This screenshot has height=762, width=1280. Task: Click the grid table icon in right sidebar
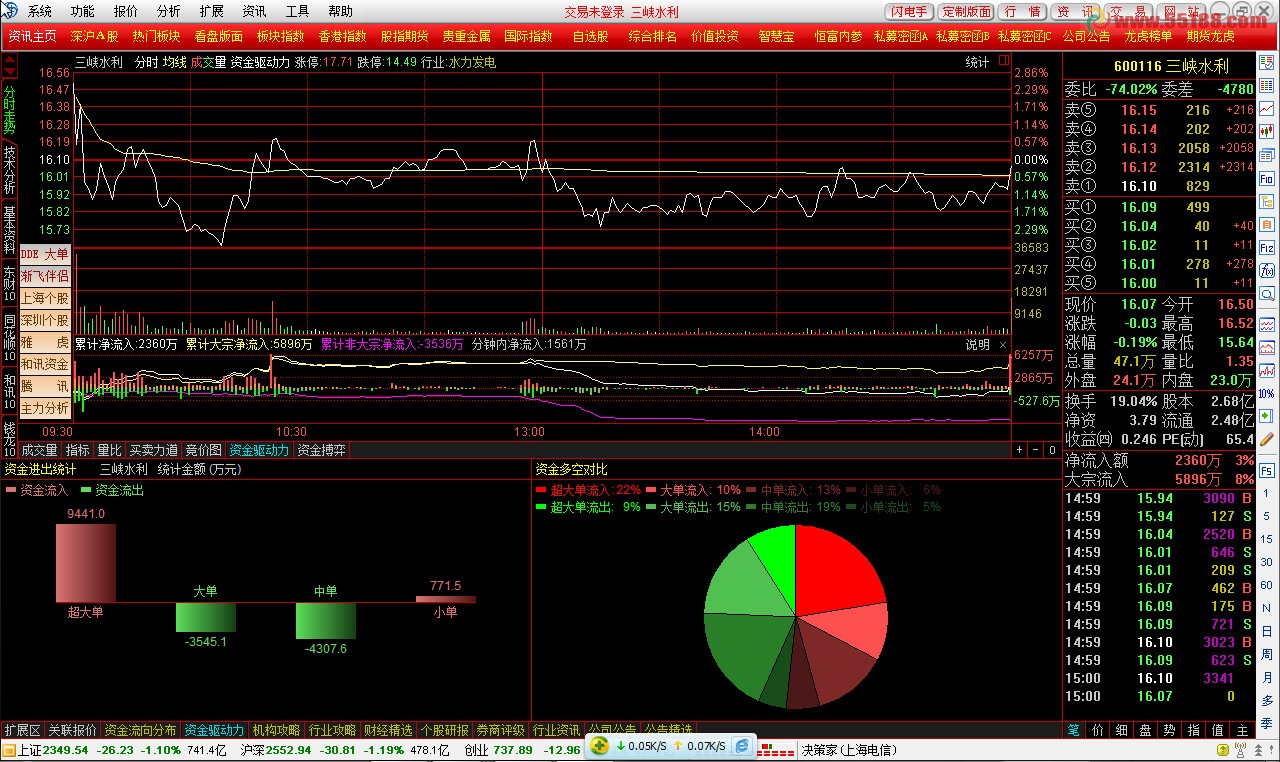pyautogui.click(x=1267, y=84)
